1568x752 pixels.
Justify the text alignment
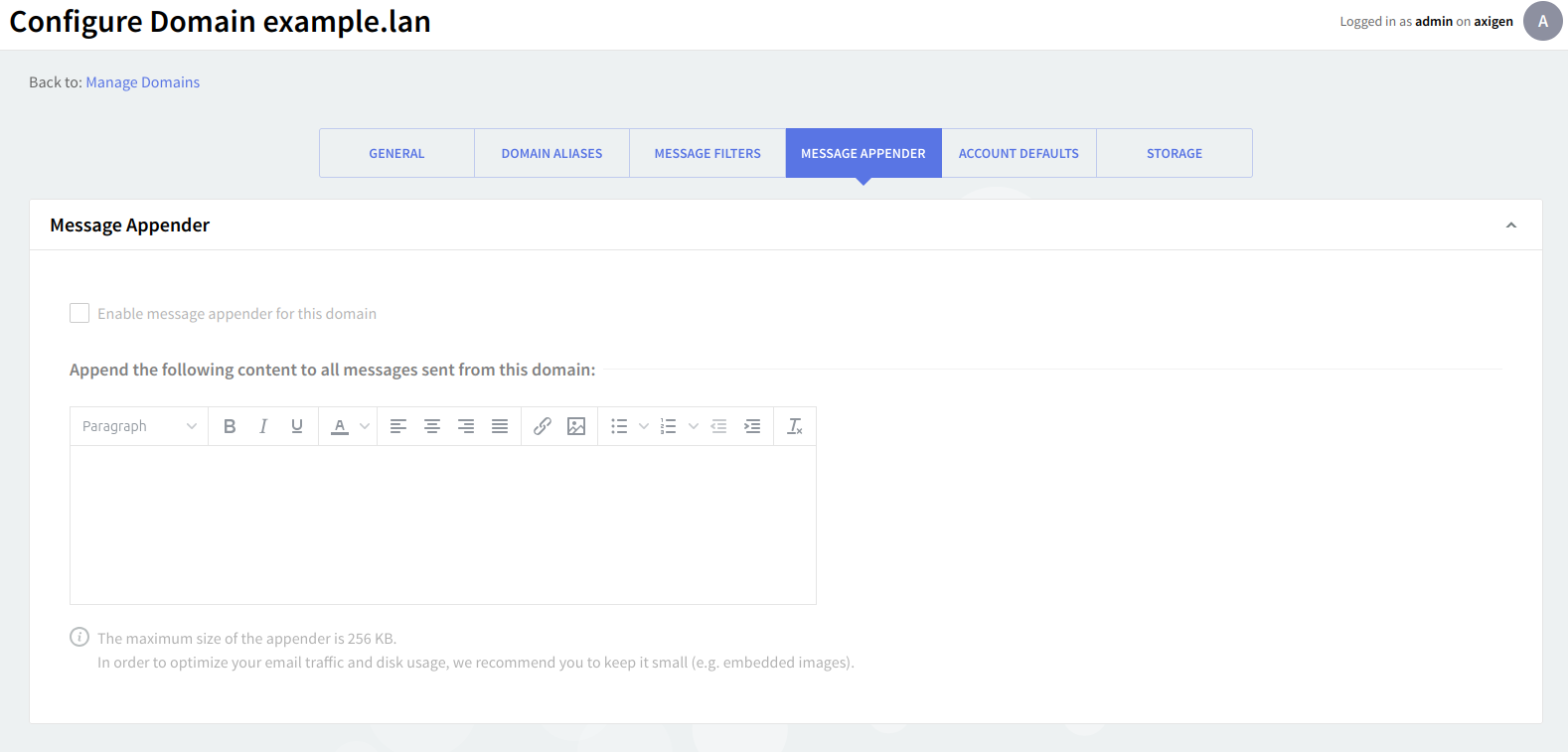coord(500,426)
